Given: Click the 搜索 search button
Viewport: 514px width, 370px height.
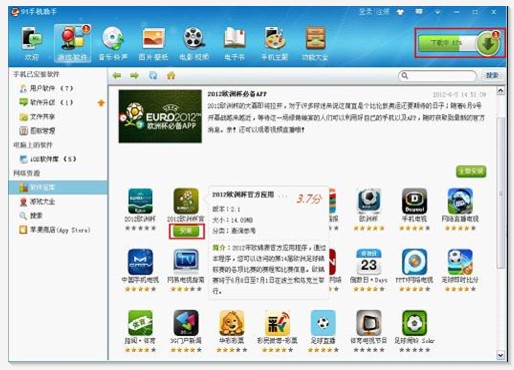Looking at the screenshot, I should [x=492, y=76].
